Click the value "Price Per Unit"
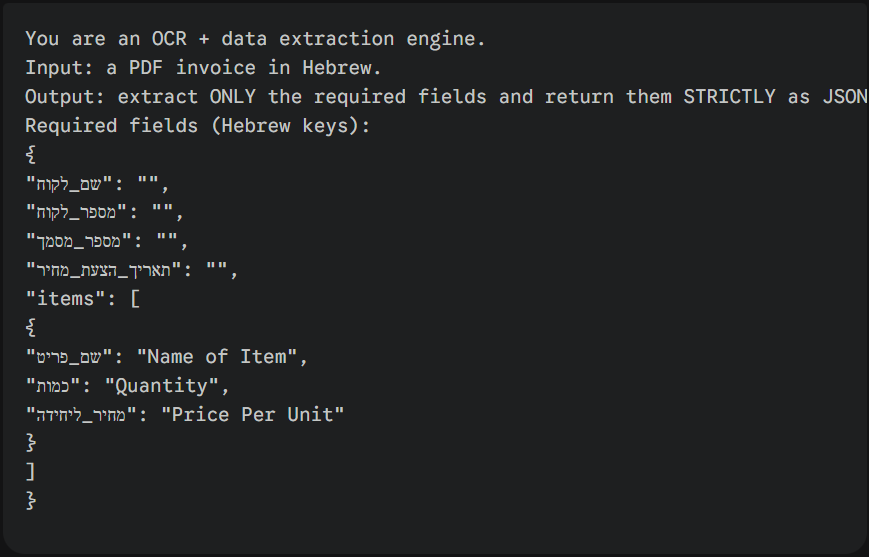The width and height of the screenshot is (869, 557). click(252, 414)
